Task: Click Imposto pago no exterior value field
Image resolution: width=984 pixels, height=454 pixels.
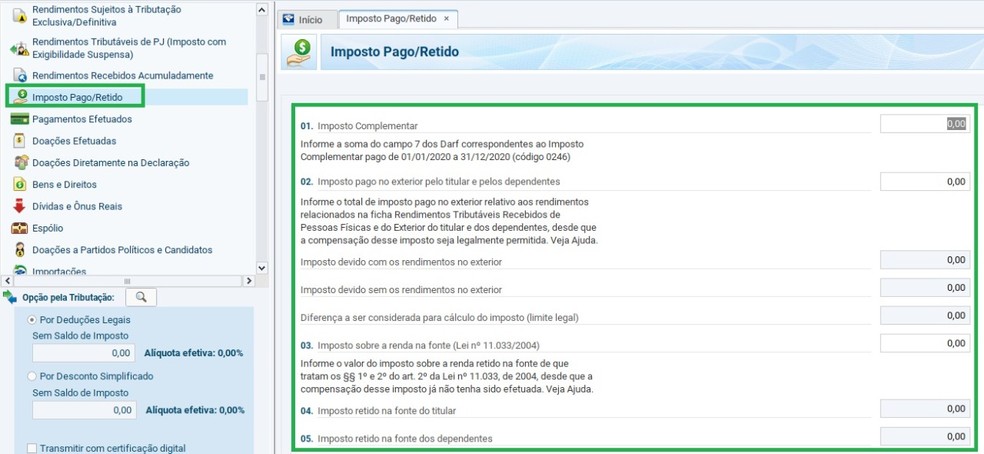Action: point(924,182)
